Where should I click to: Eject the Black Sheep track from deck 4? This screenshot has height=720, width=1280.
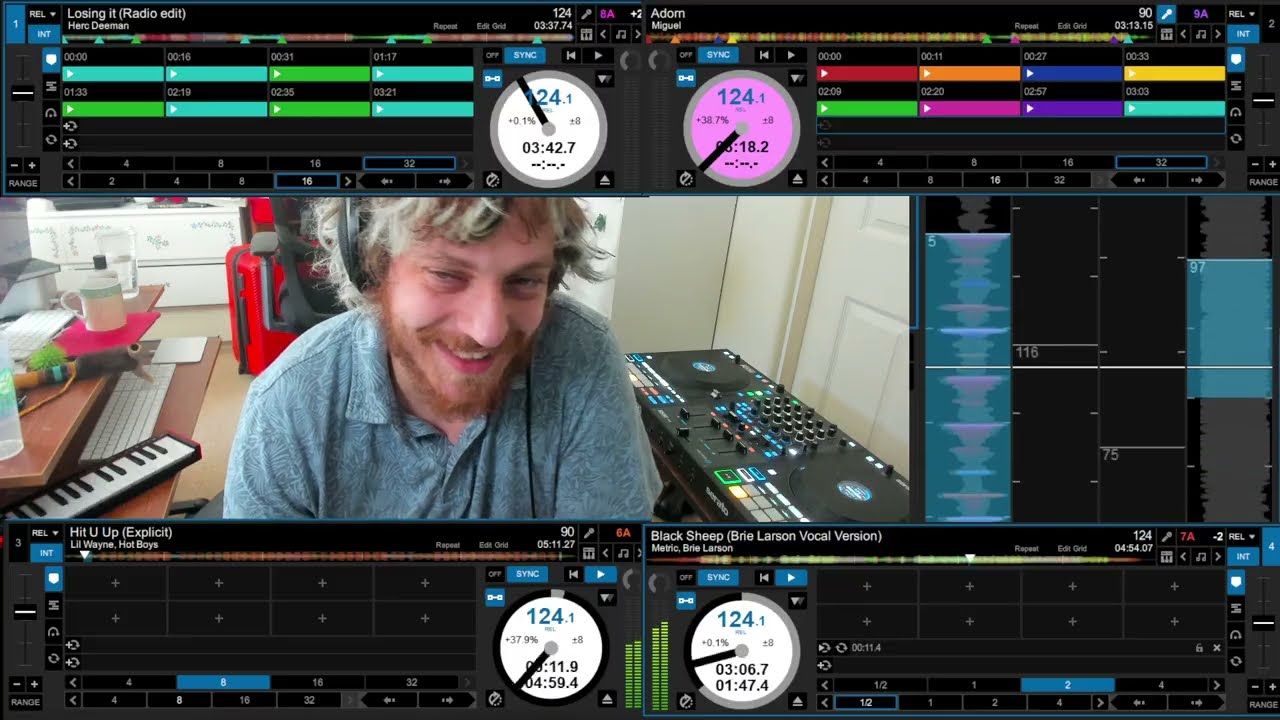[797, 702]
